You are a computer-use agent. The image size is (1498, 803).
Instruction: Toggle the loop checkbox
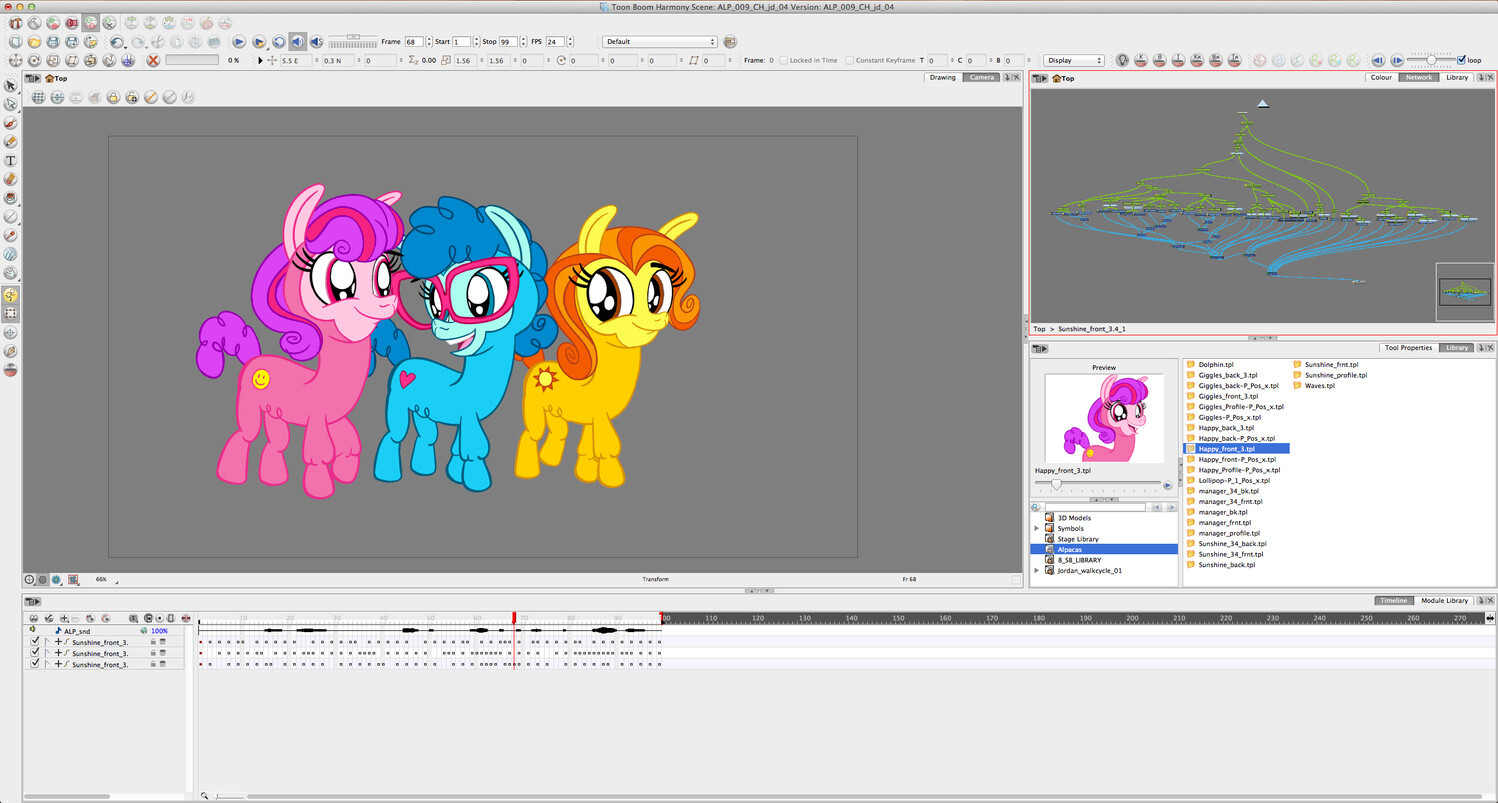1462,60
